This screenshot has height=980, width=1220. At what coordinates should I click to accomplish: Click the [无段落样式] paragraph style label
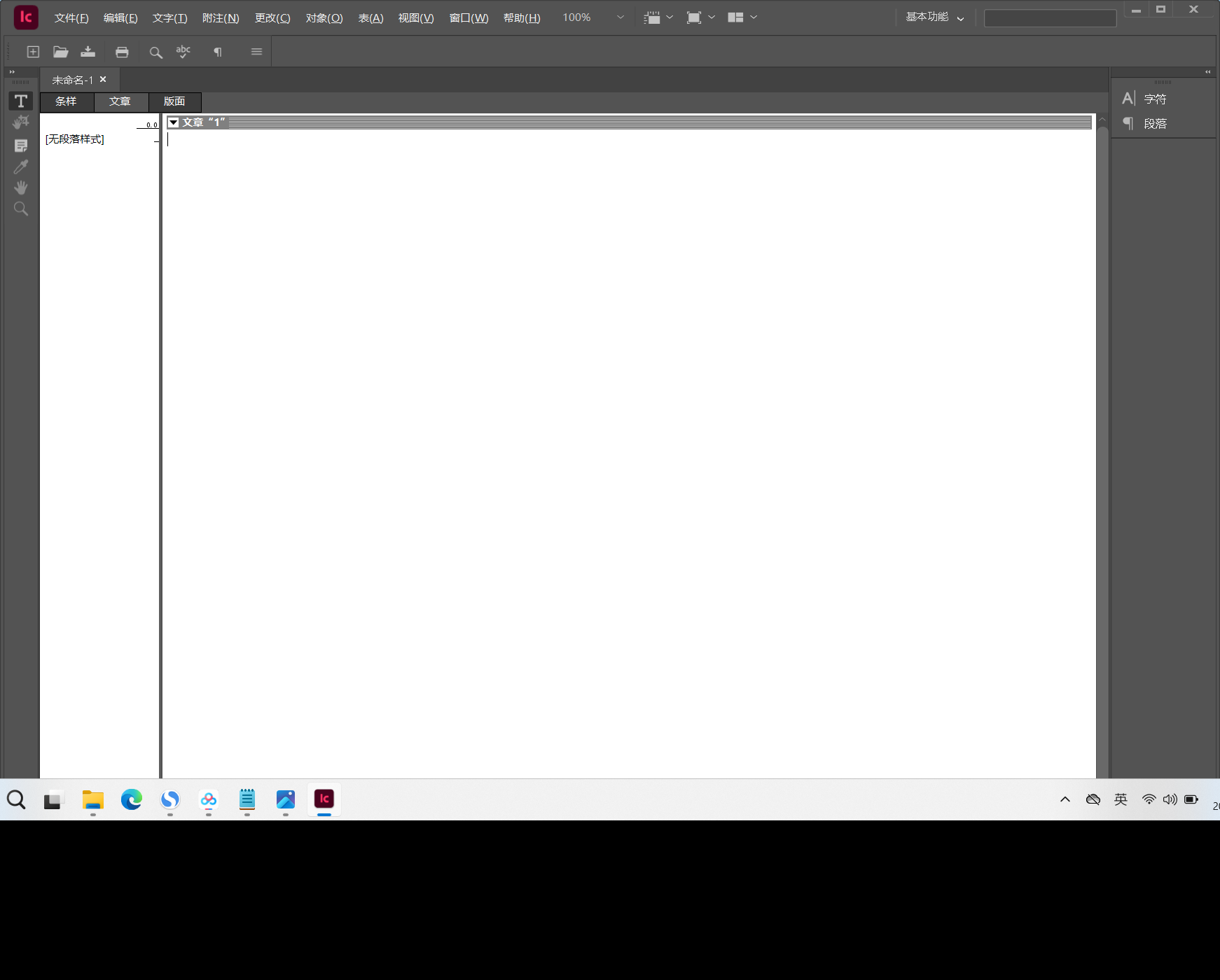click(x=75, y=139)
